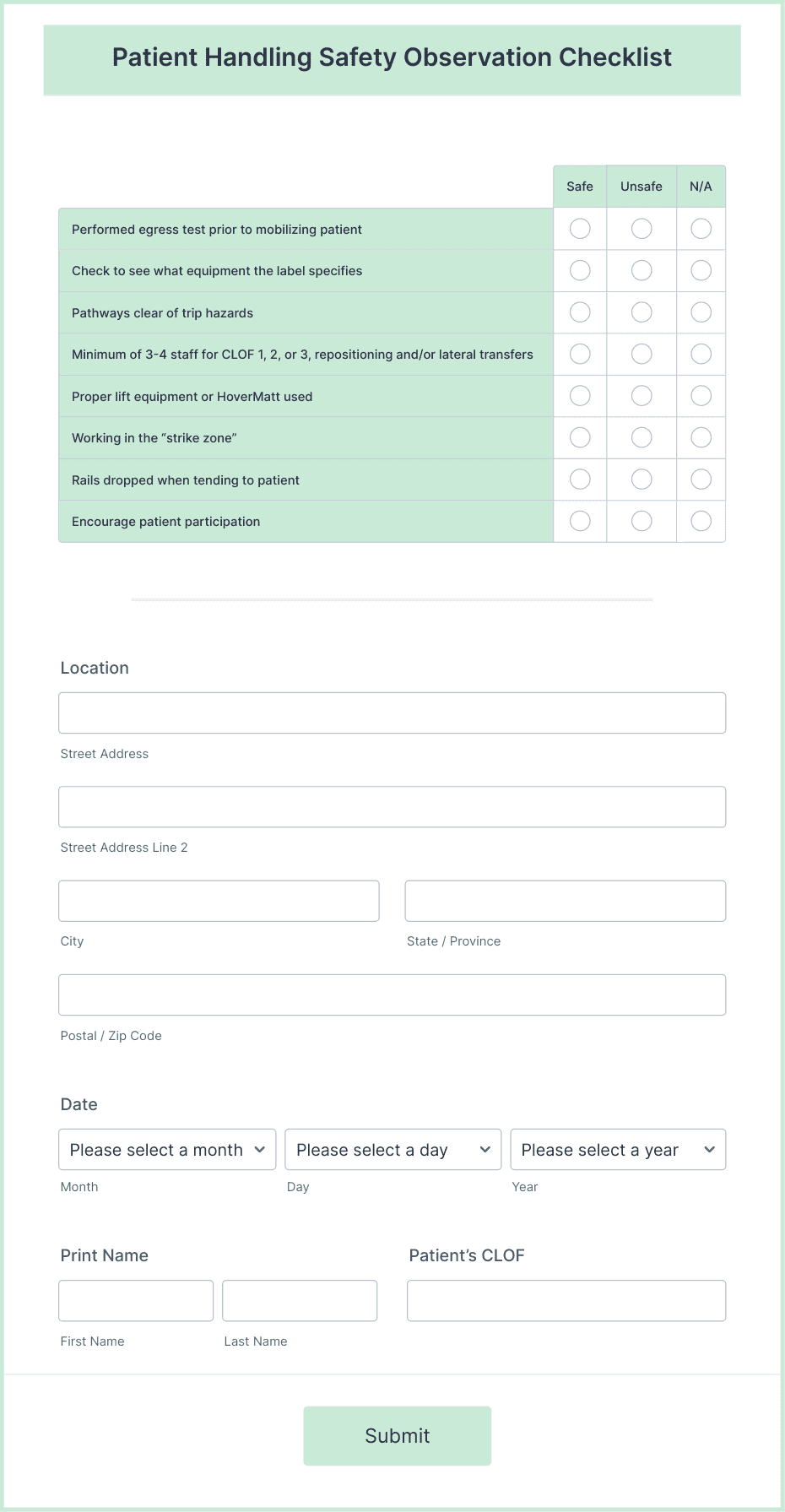Screen dimensions: 785x1512
Task: Focus the Street Address Line 2 field
Action: (392, 806)
